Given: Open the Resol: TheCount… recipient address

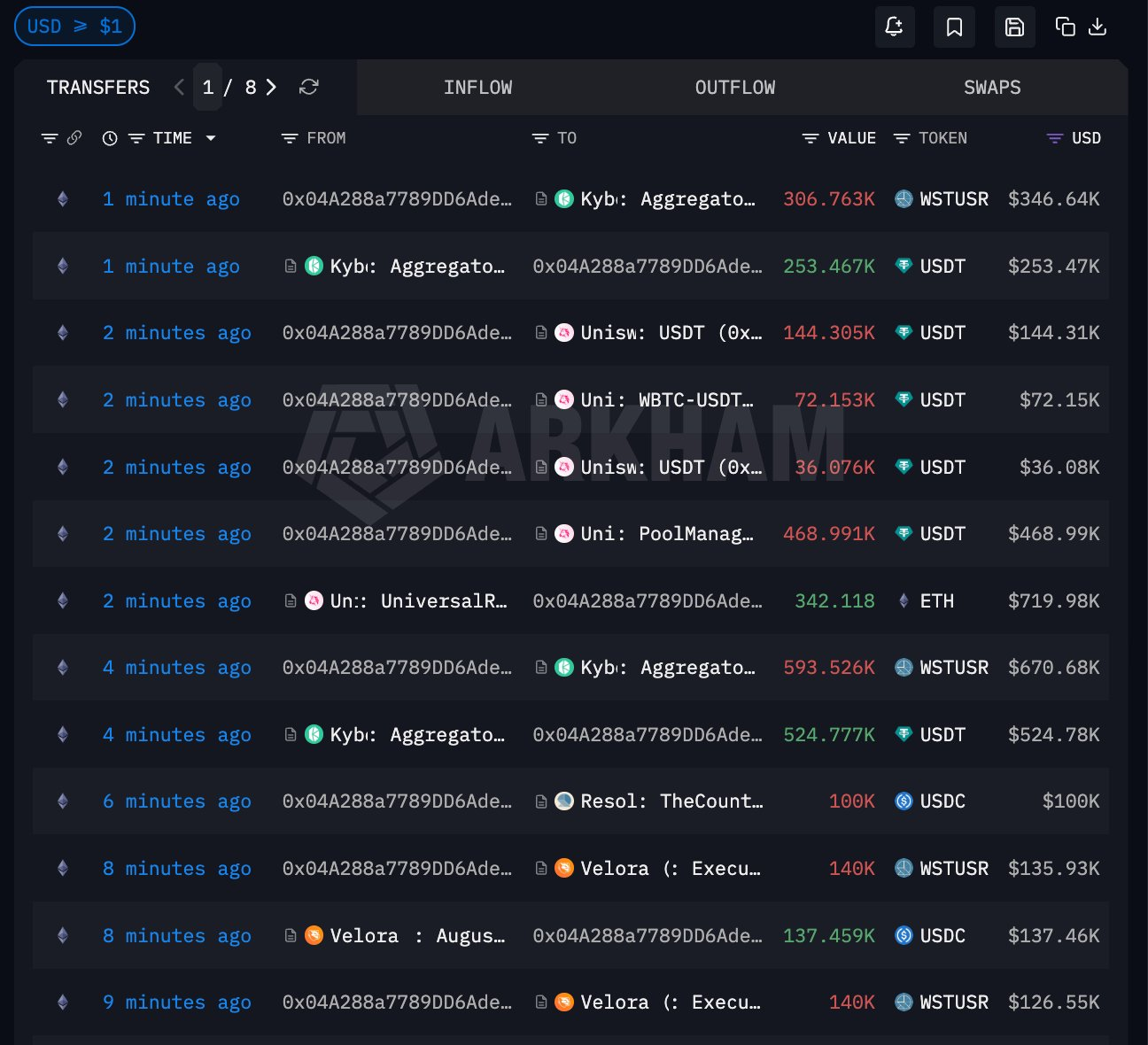Looking at the screenshot, I should pos(671,801).
